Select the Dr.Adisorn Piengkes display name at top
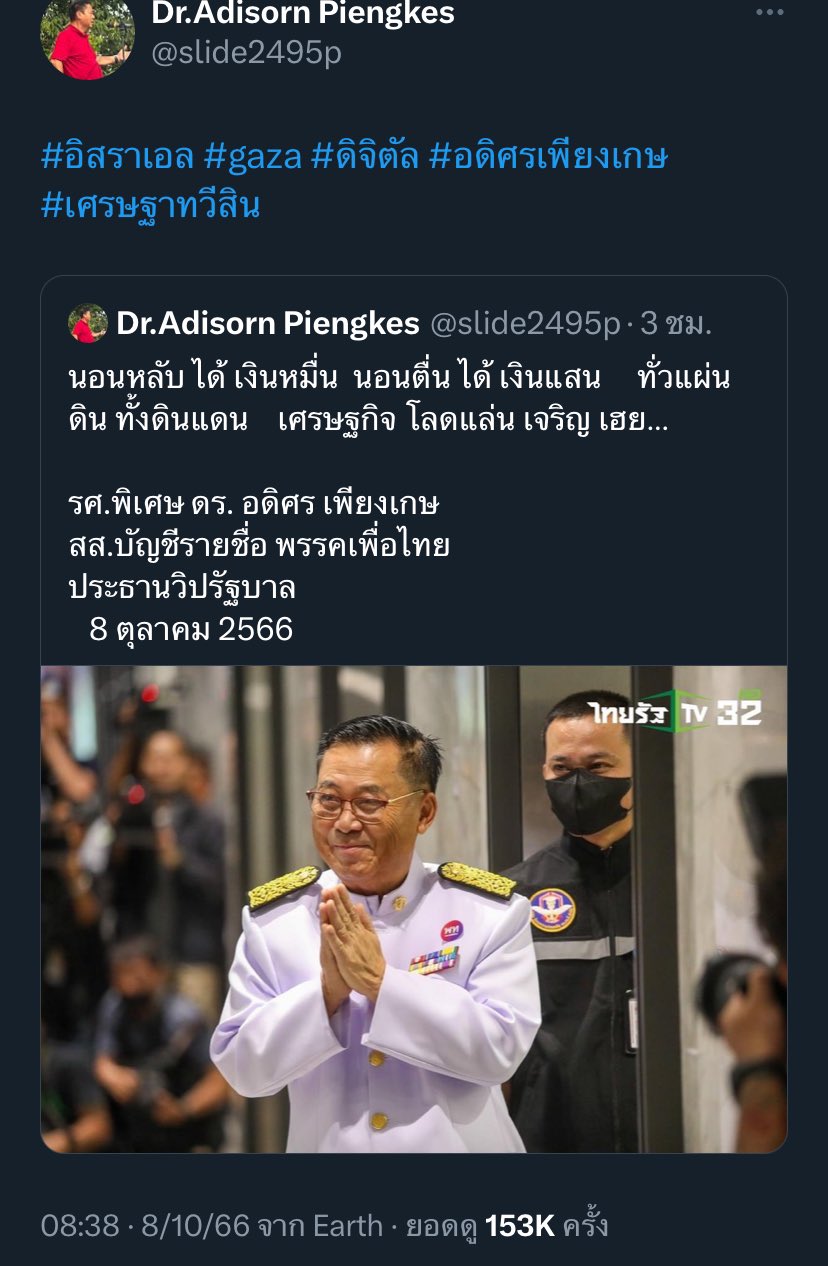 [x=303, y=14]
